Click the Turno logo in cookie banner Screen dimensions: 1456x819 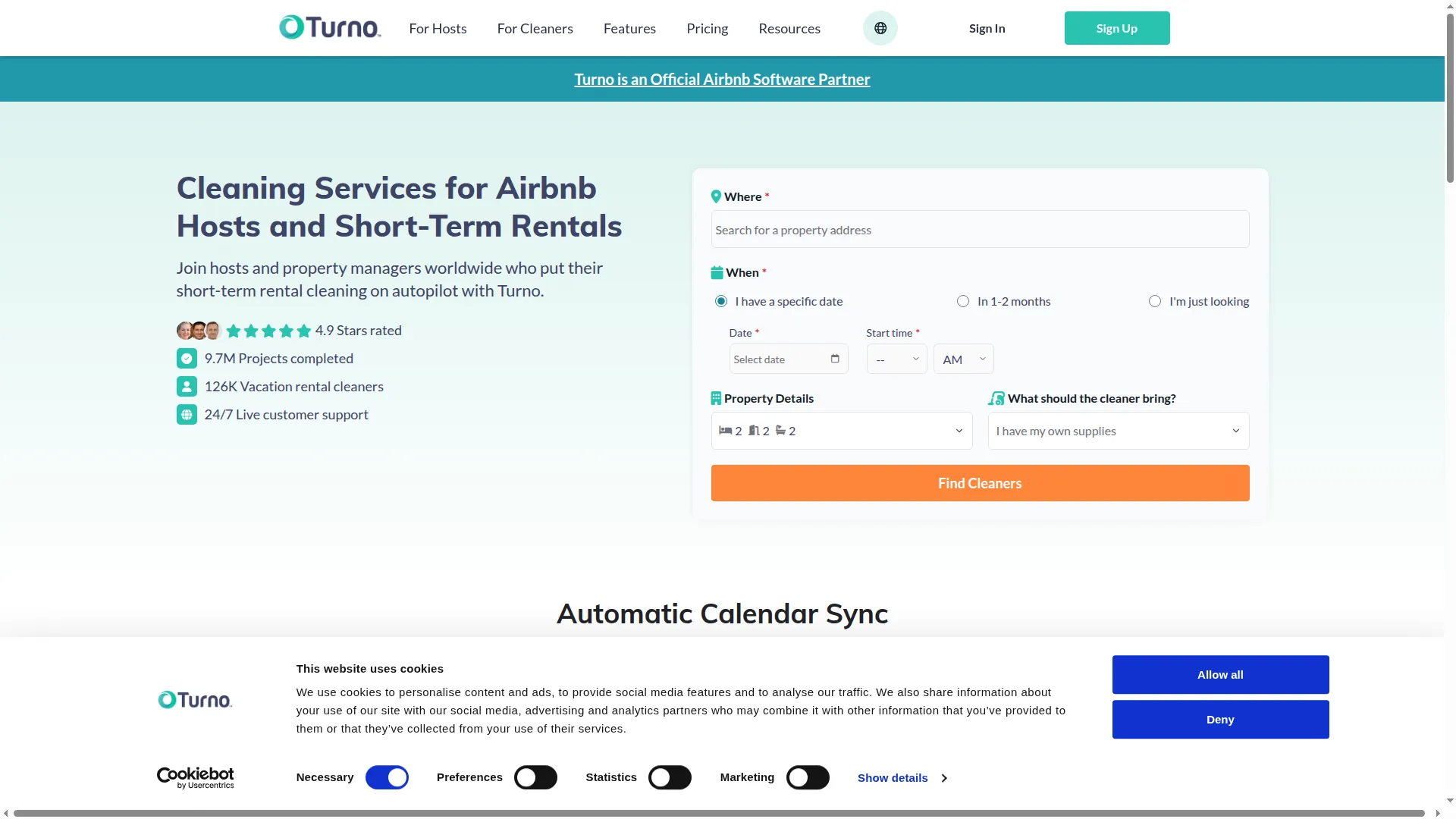pos(195,699)
